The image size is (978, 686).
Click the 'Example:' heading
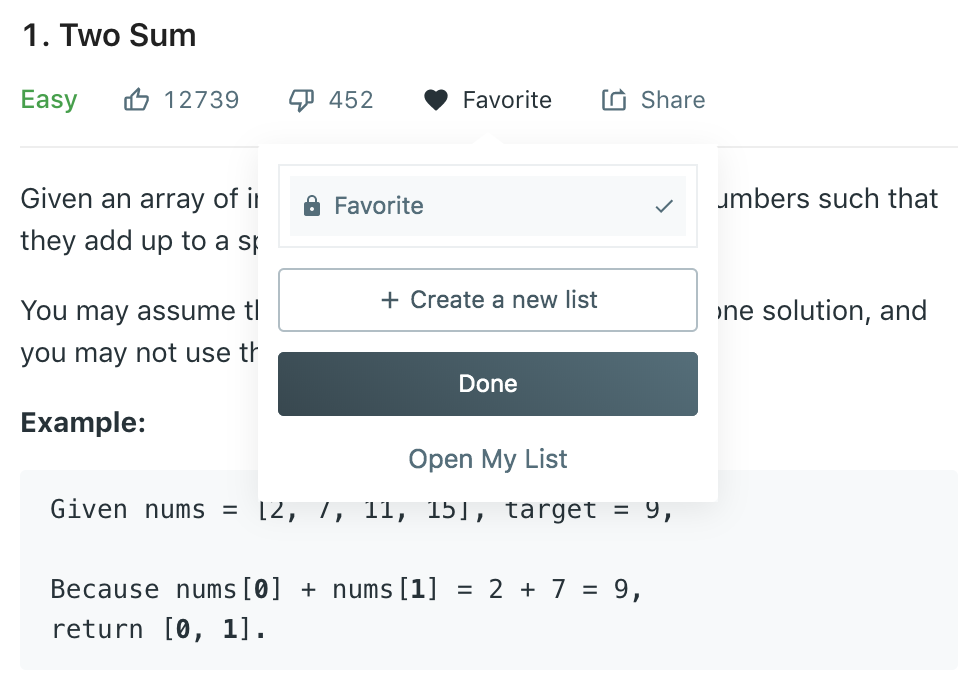coord(83,422)
